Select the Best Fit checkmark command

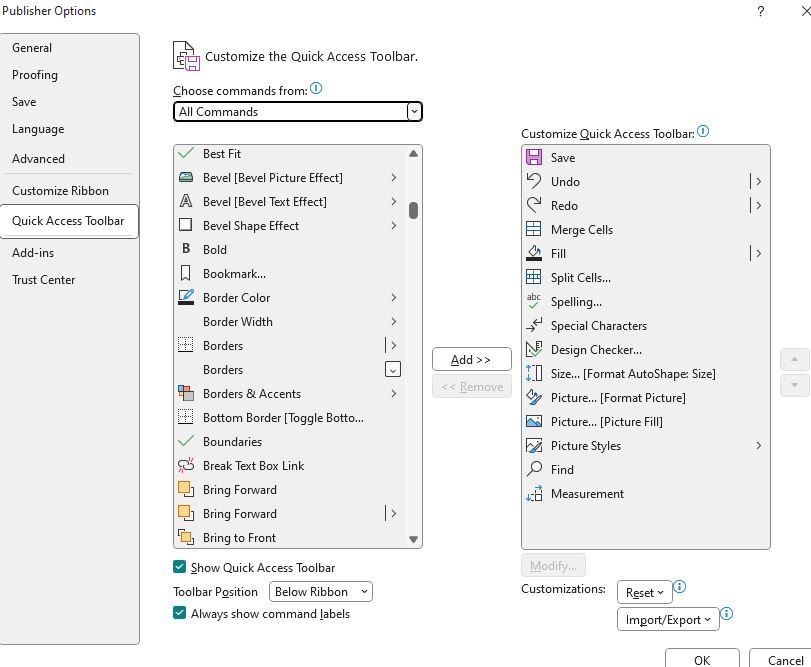pos(289,154)
